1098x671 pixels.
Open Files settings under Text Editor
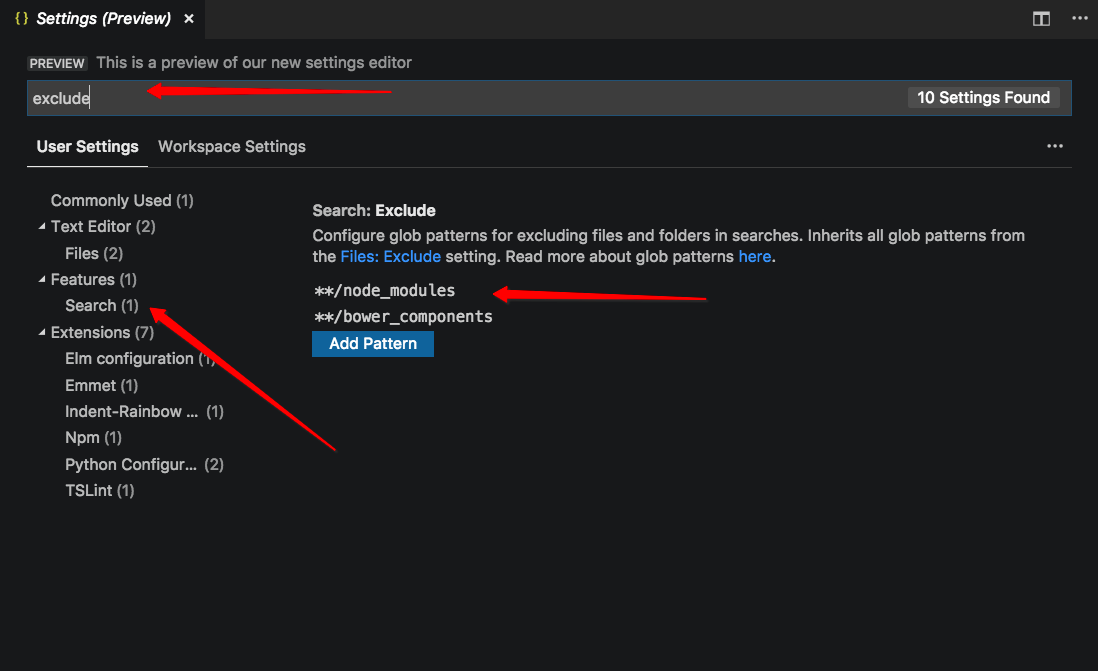click(x=80, y=253)
